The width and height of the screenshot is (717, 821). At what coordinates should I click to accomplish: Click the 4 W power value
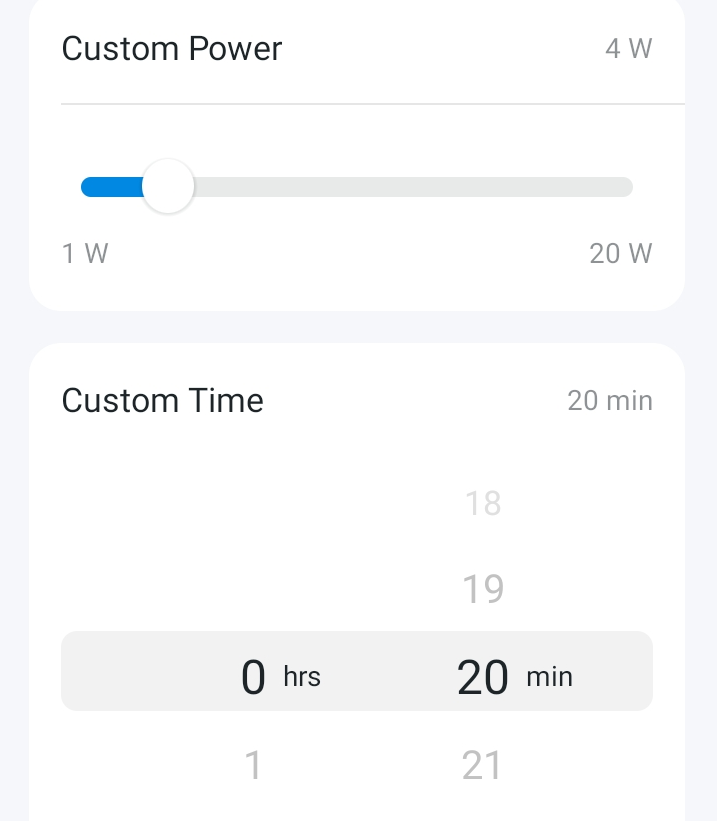pyautogui.click(x=628, y=49)
